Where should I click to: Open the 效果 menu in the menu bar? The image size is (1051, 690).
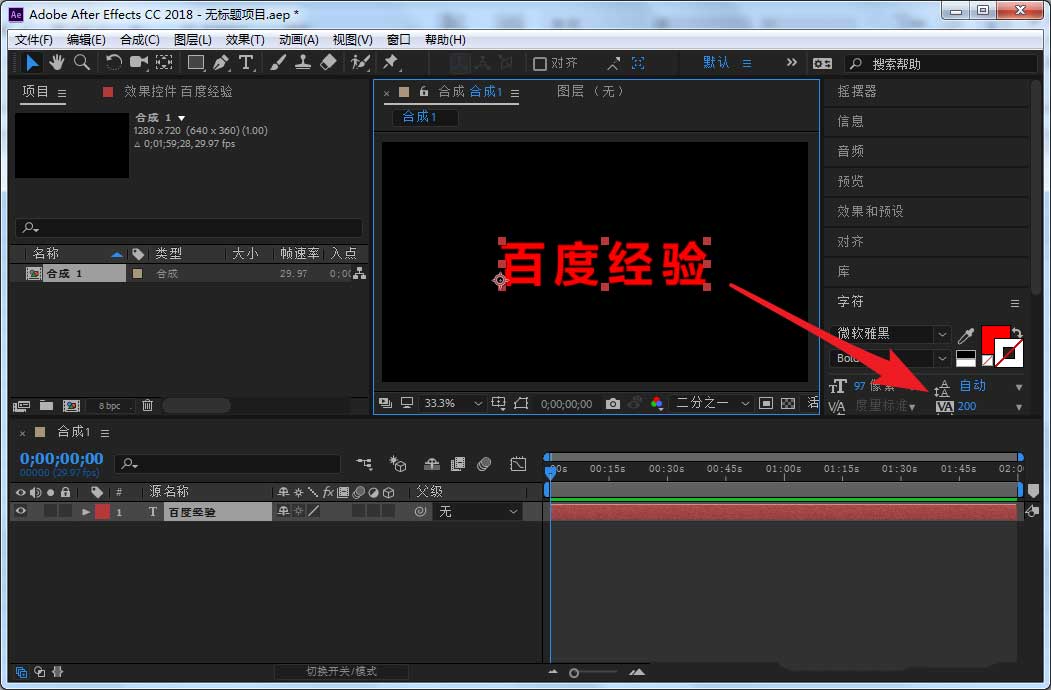[x=244, y=39]
